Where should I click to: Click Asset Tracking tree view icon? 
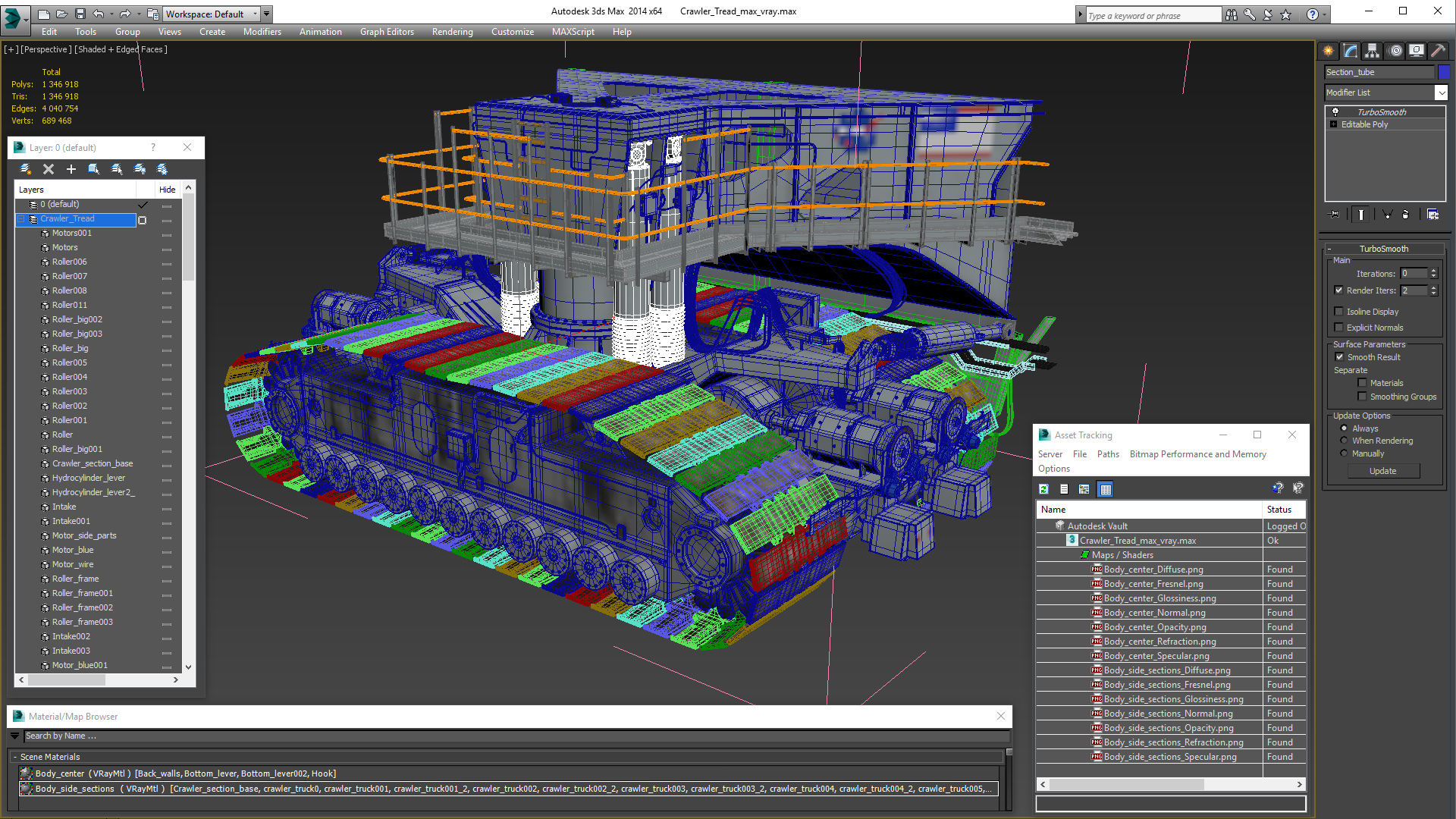pos(1084,489)
